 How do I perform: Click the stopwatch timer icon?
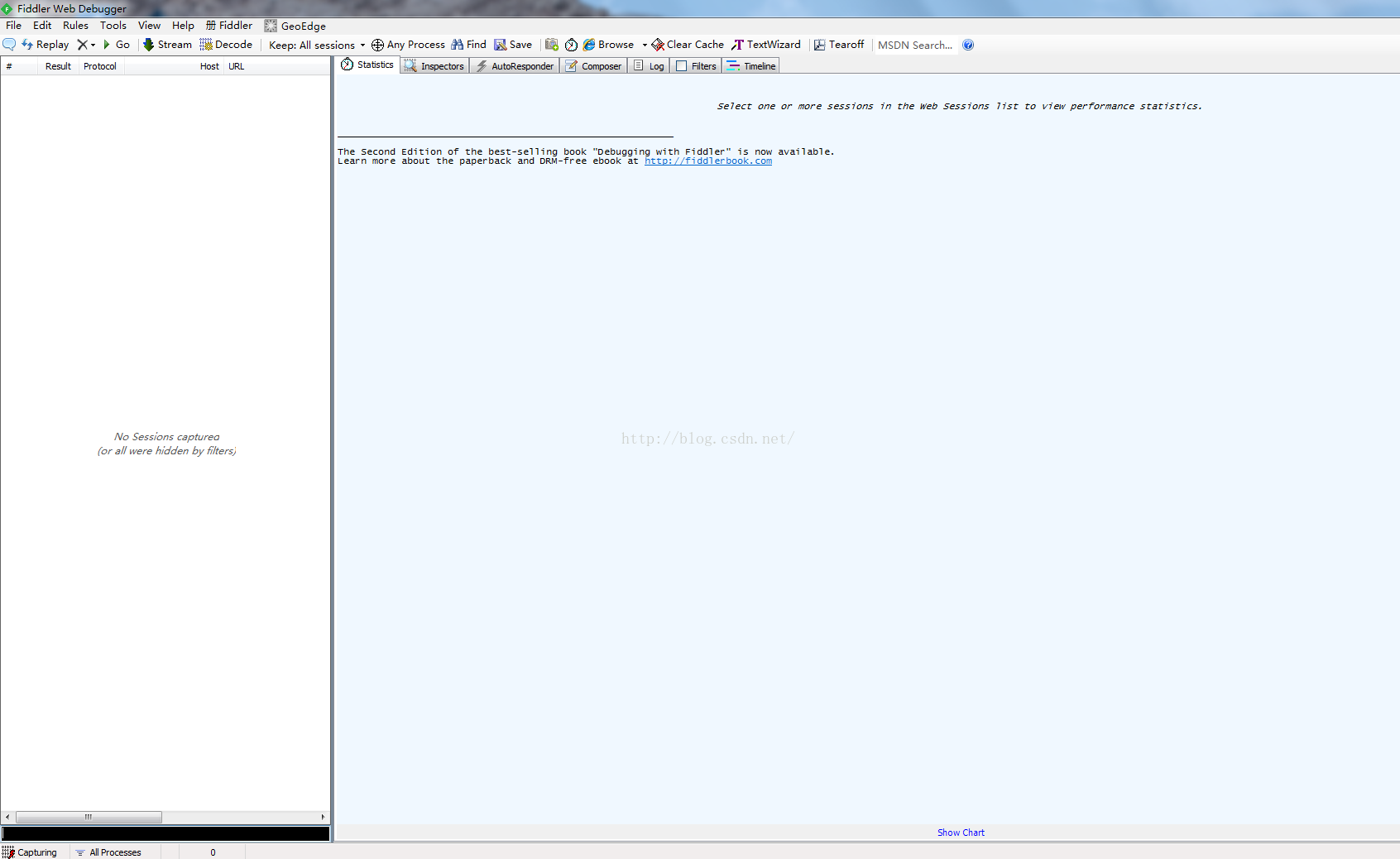(571, 45)
